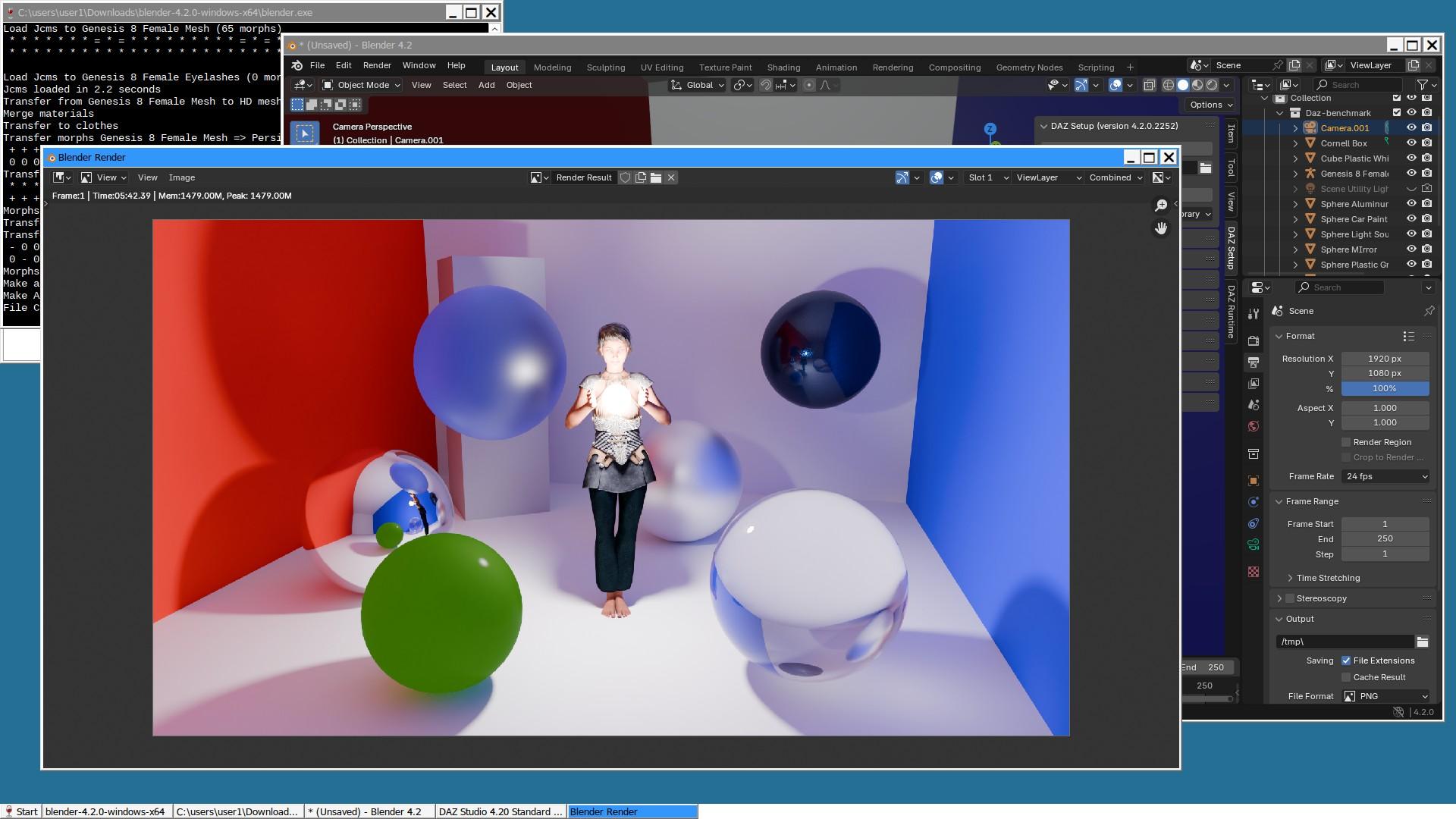Click the Options button in the viewport
The height and width of the screenshot is (819, 1456).
click(1210, 105)
